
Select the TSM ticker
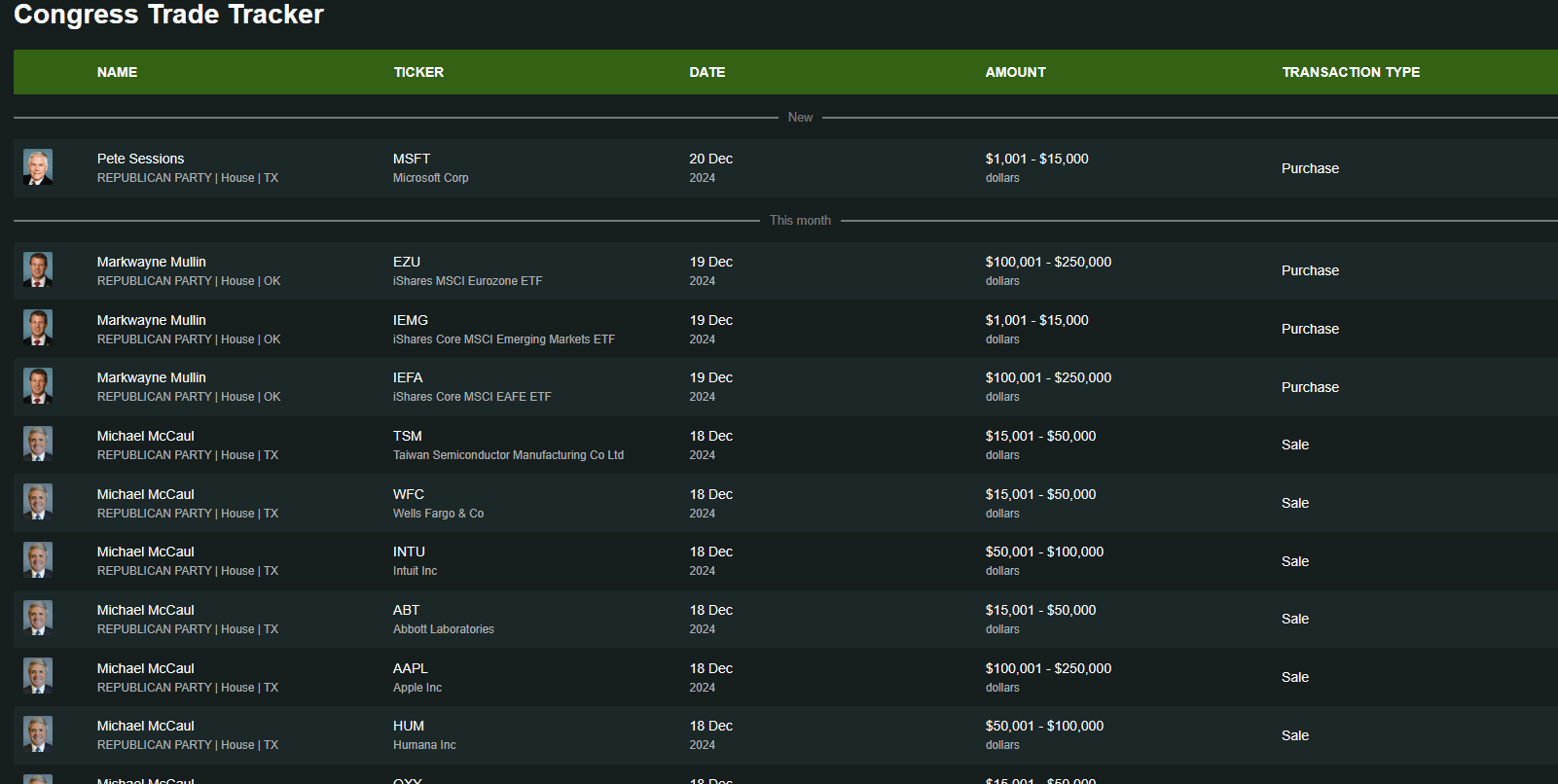point(408,436)
